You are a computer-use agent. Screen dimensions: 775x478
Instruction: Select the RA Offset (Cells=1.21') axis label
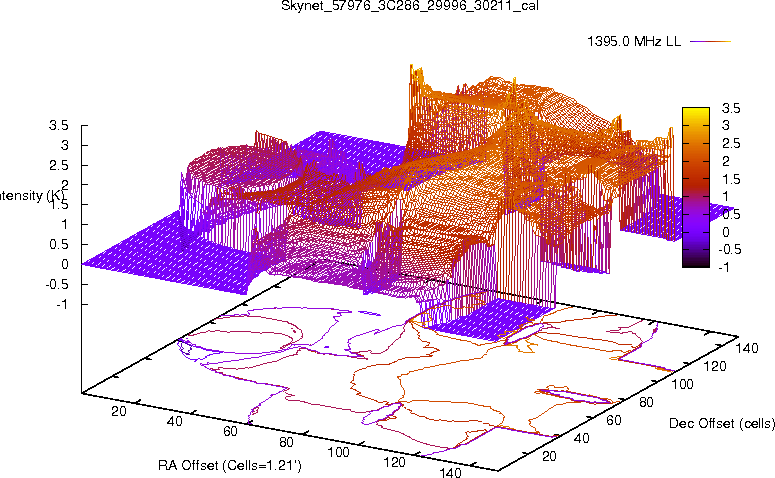tap(230, 465)
